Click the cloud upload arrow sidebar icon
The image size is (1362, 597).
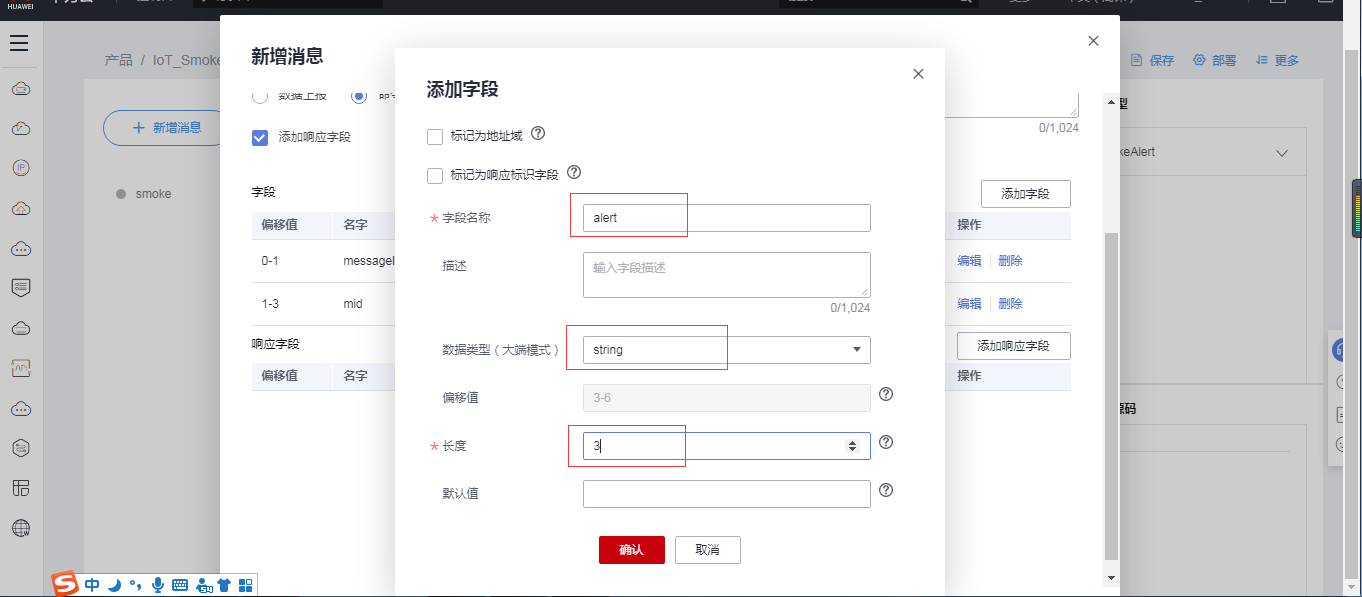point(20,208)
